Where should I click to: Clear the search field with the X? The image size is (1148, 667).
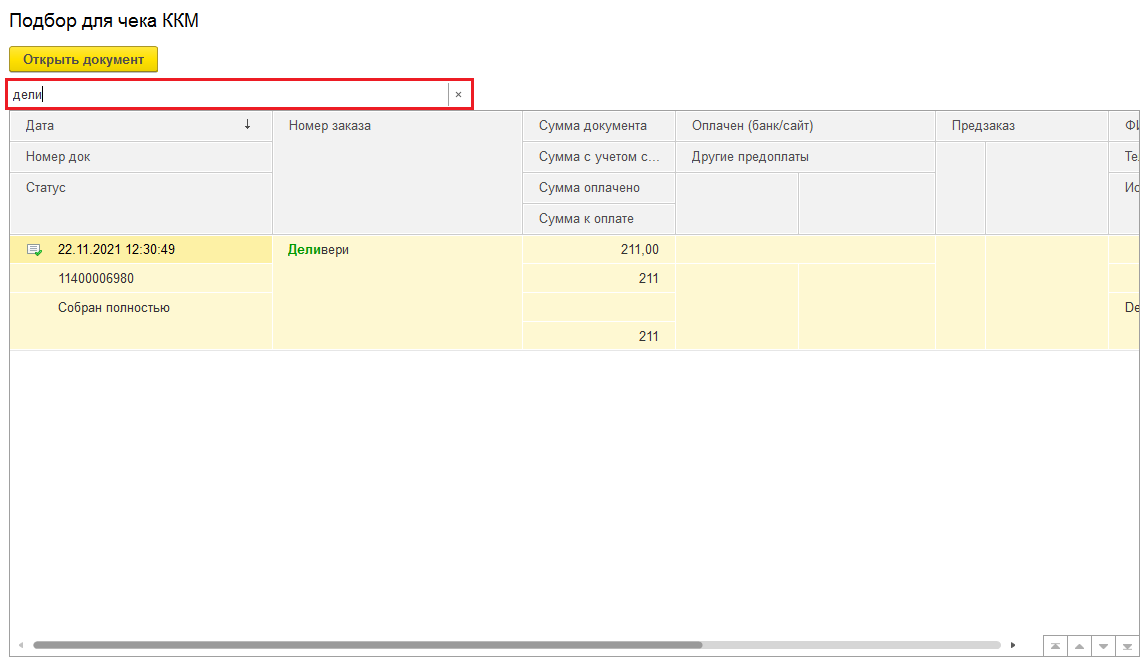pos(458,95)
